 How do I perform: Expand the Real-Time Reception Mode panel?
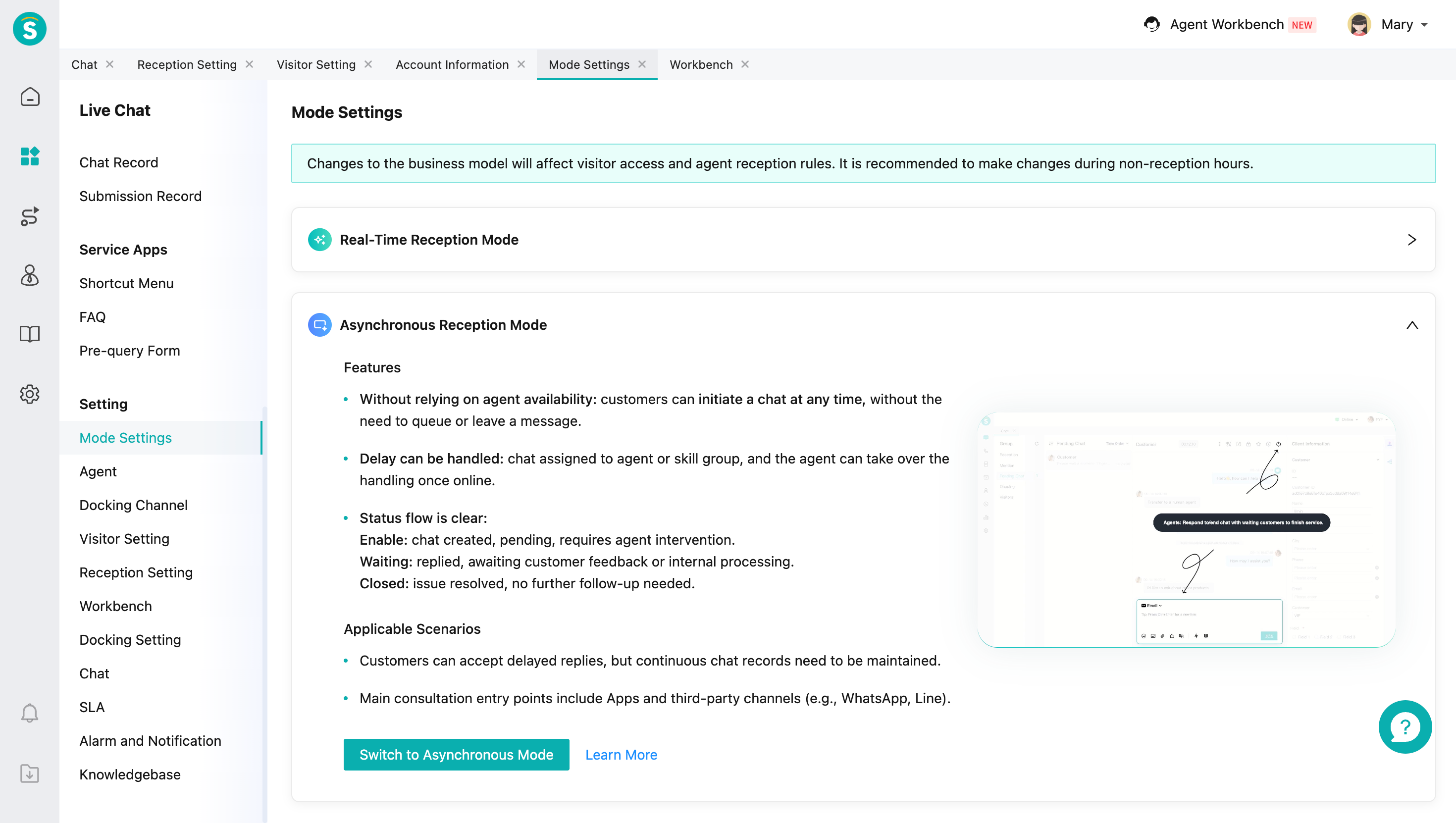[1411, 240]
